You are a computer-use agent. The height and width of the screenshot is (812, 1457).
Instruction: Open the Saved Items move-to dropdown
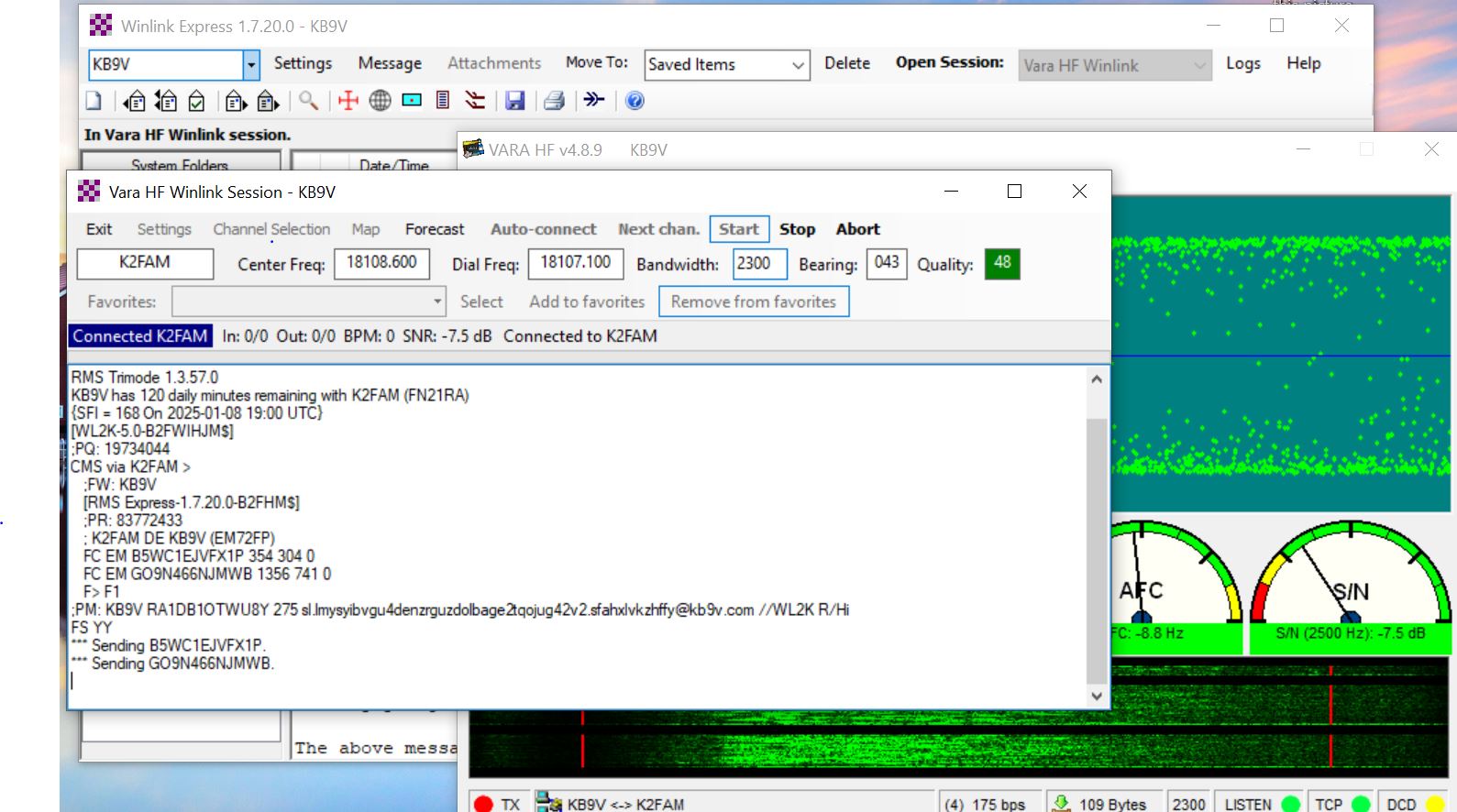click(x=798, y=65)
